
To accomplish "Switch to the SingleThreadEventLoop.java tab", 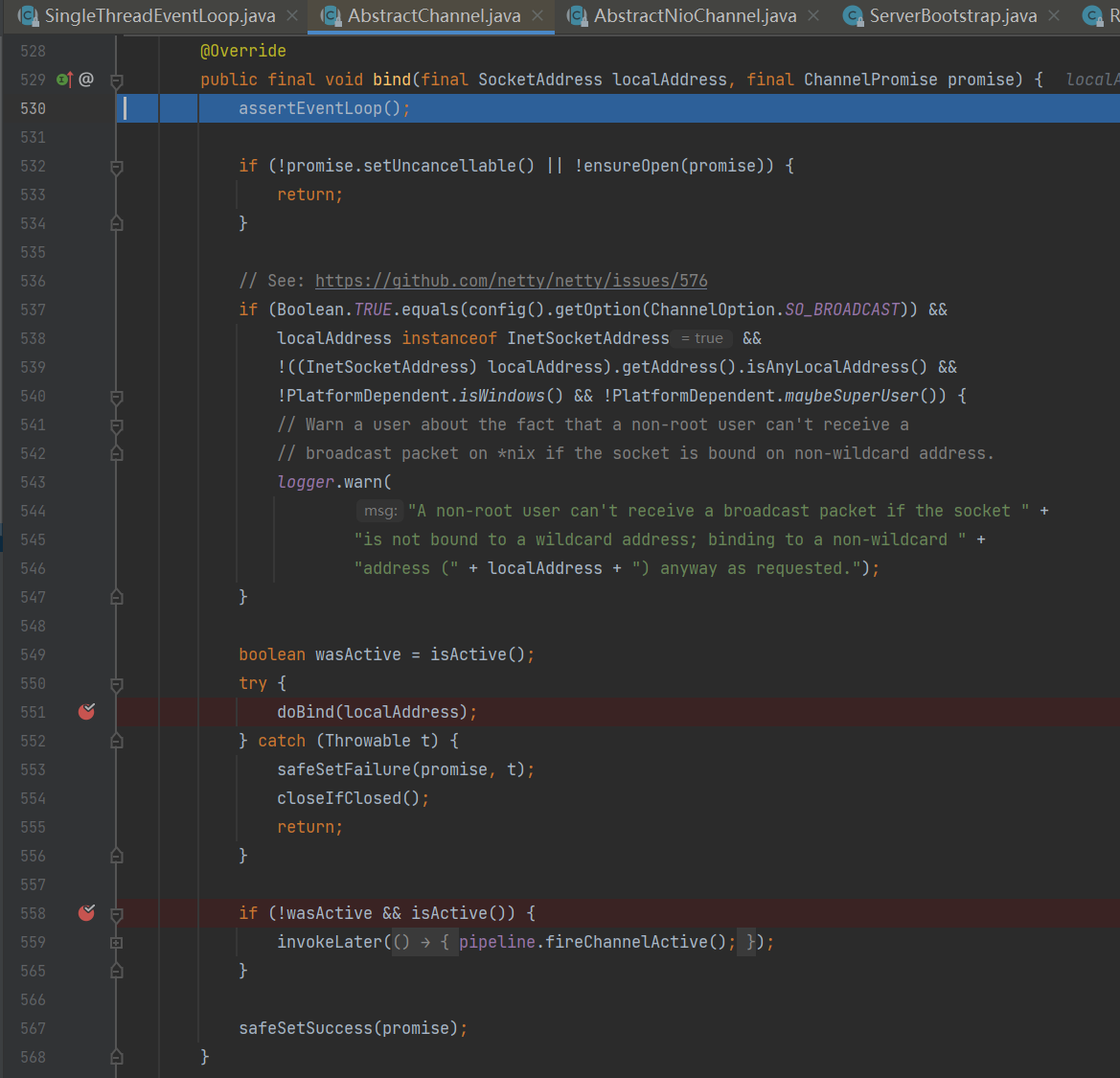I will (x=159, y=15).
